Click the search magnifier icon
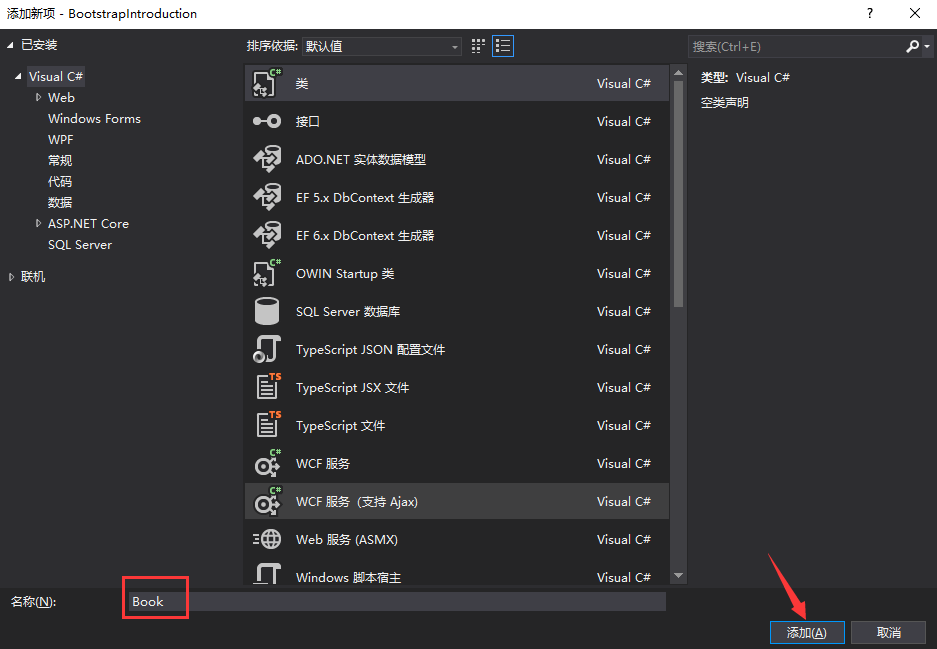The image size is (937, 649). tap(912, 46)
